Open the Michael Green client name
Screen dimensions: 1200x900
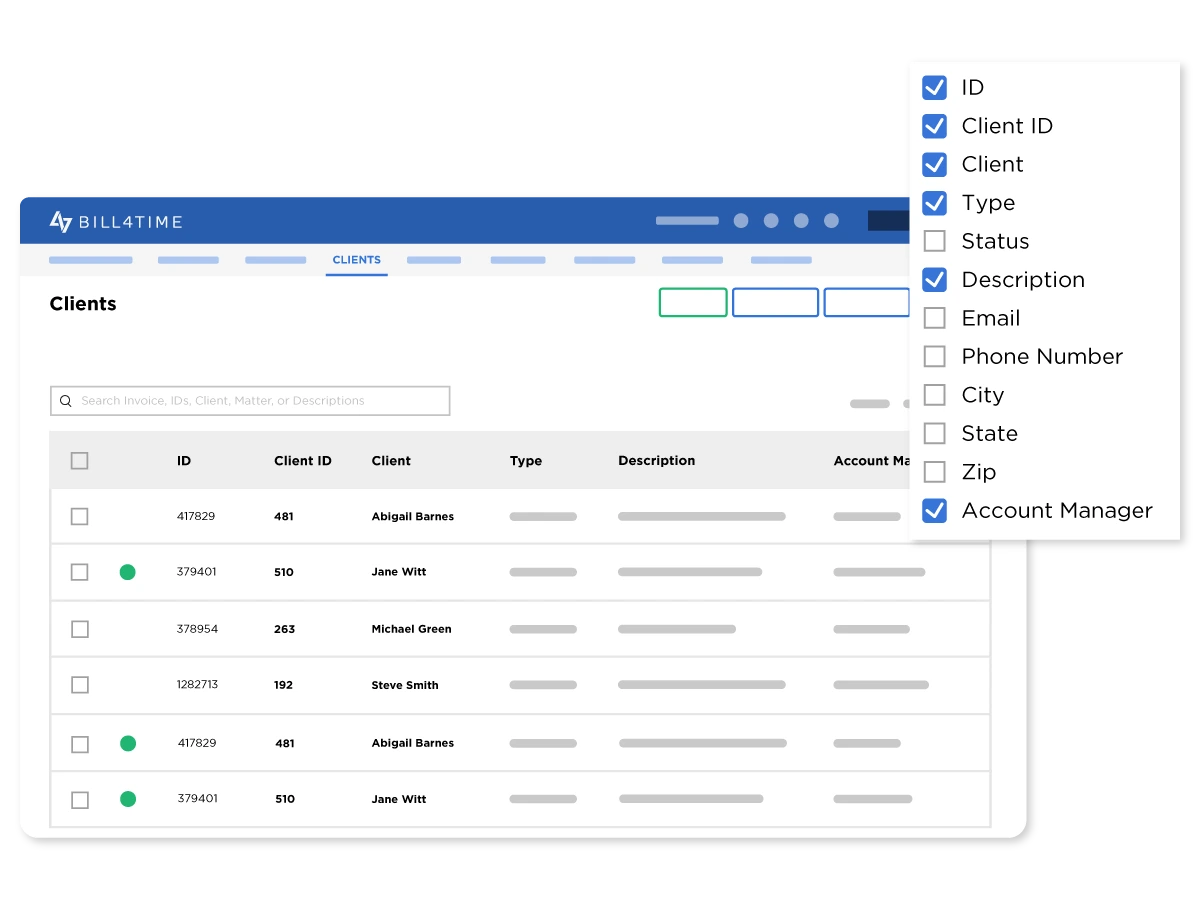tap(411, 629)
